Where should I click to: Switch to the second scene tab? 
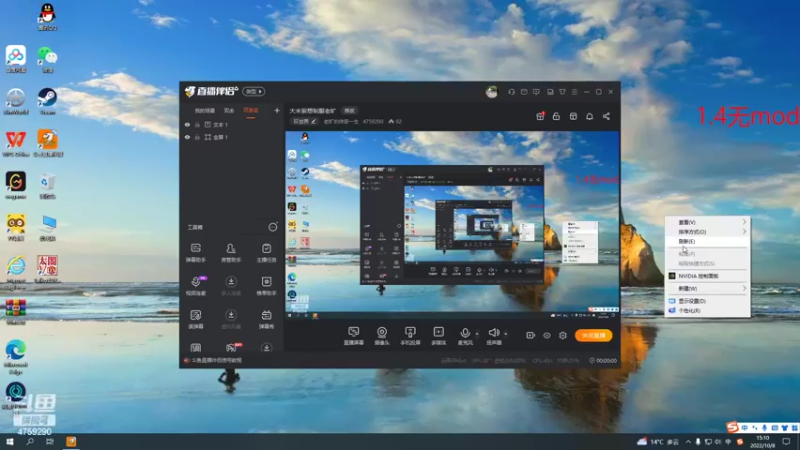[x=229, y=111]
